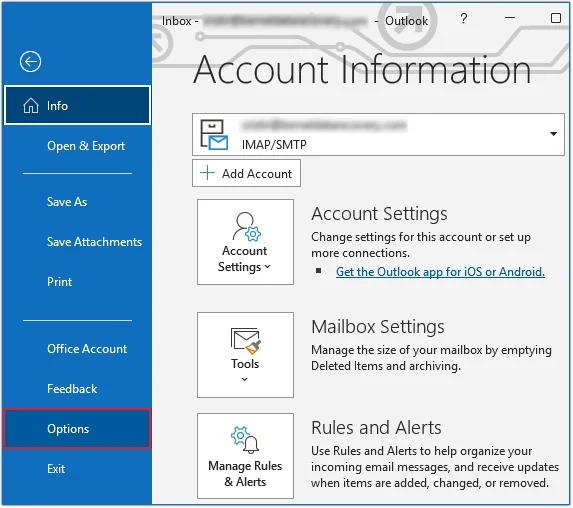Open the help question mark

[464, 18]
